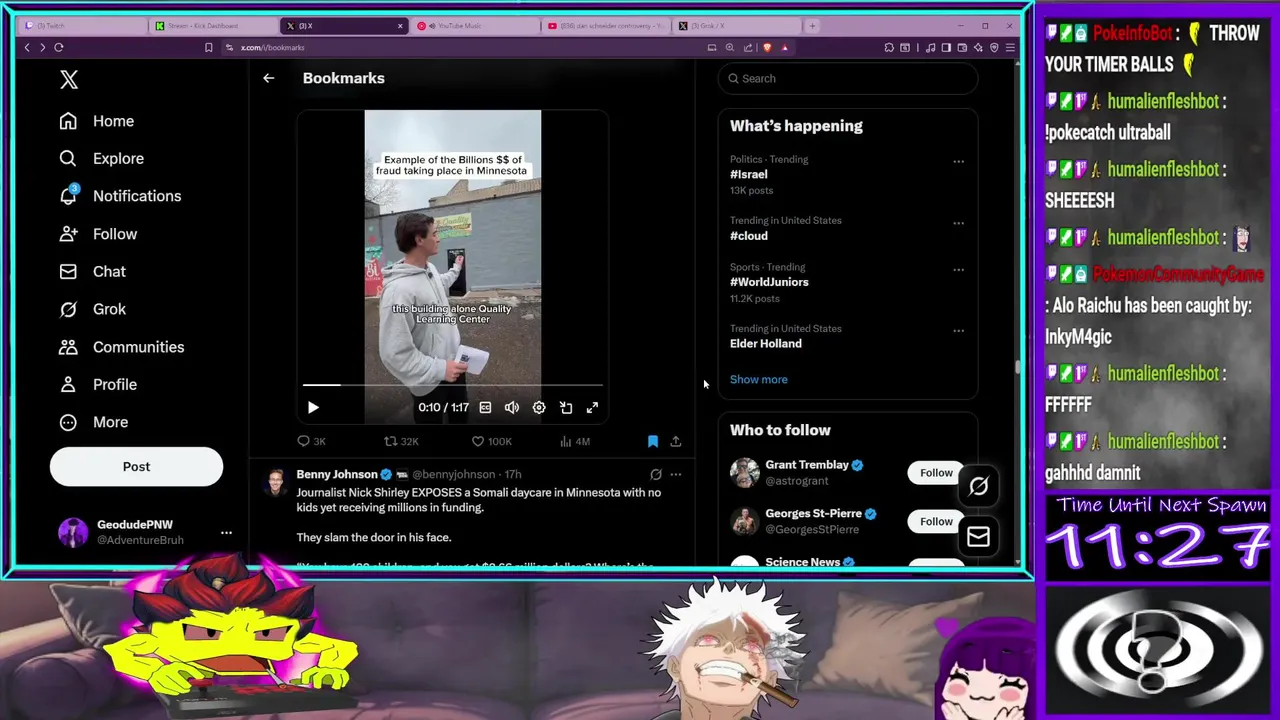Open options for #cloud trend
The width and height of the screenshot is (1280, 720).
[x=958, y=223]
